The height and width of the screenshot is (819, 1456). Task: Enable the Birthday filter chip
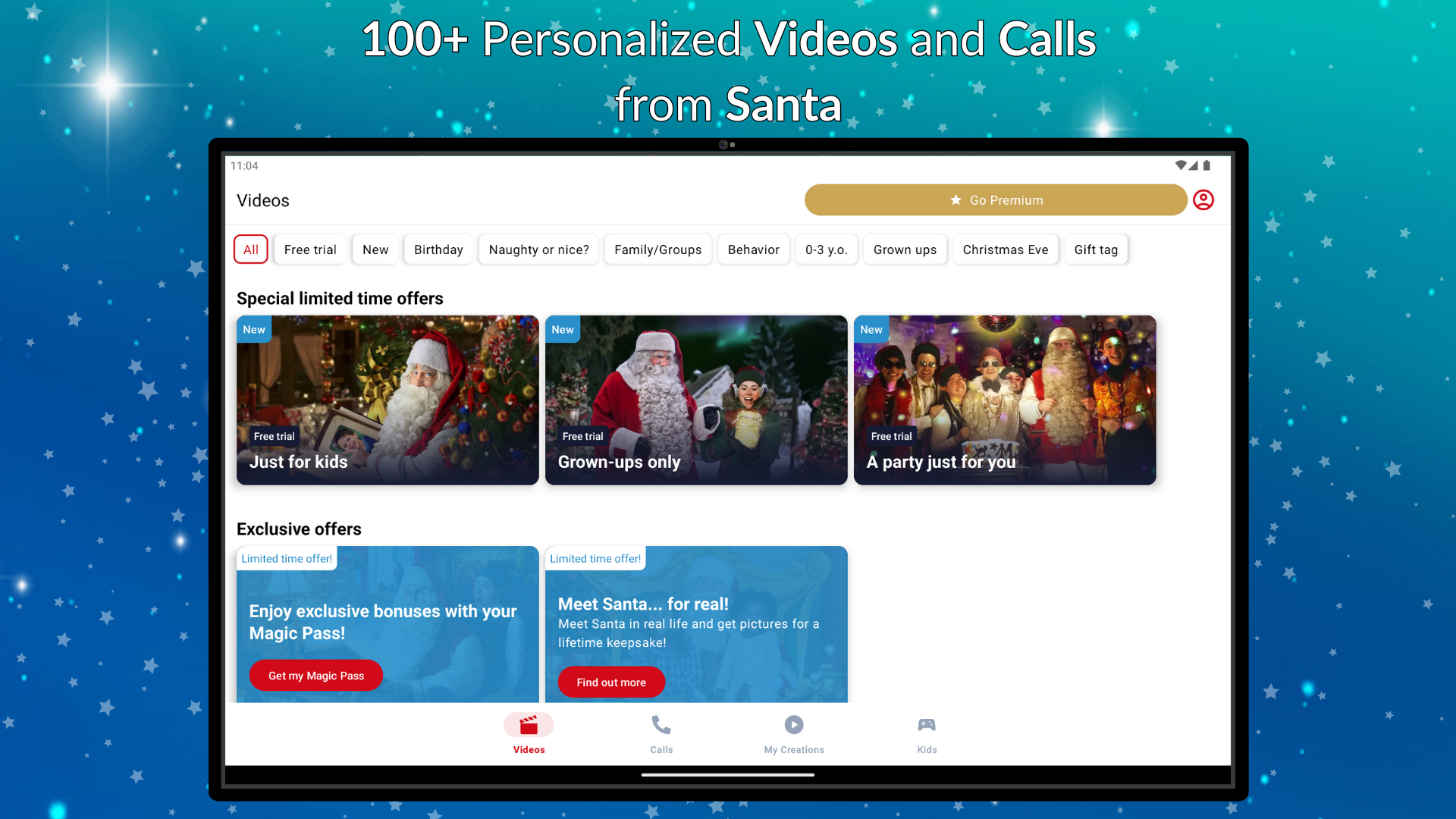click(x=438, y=249)
